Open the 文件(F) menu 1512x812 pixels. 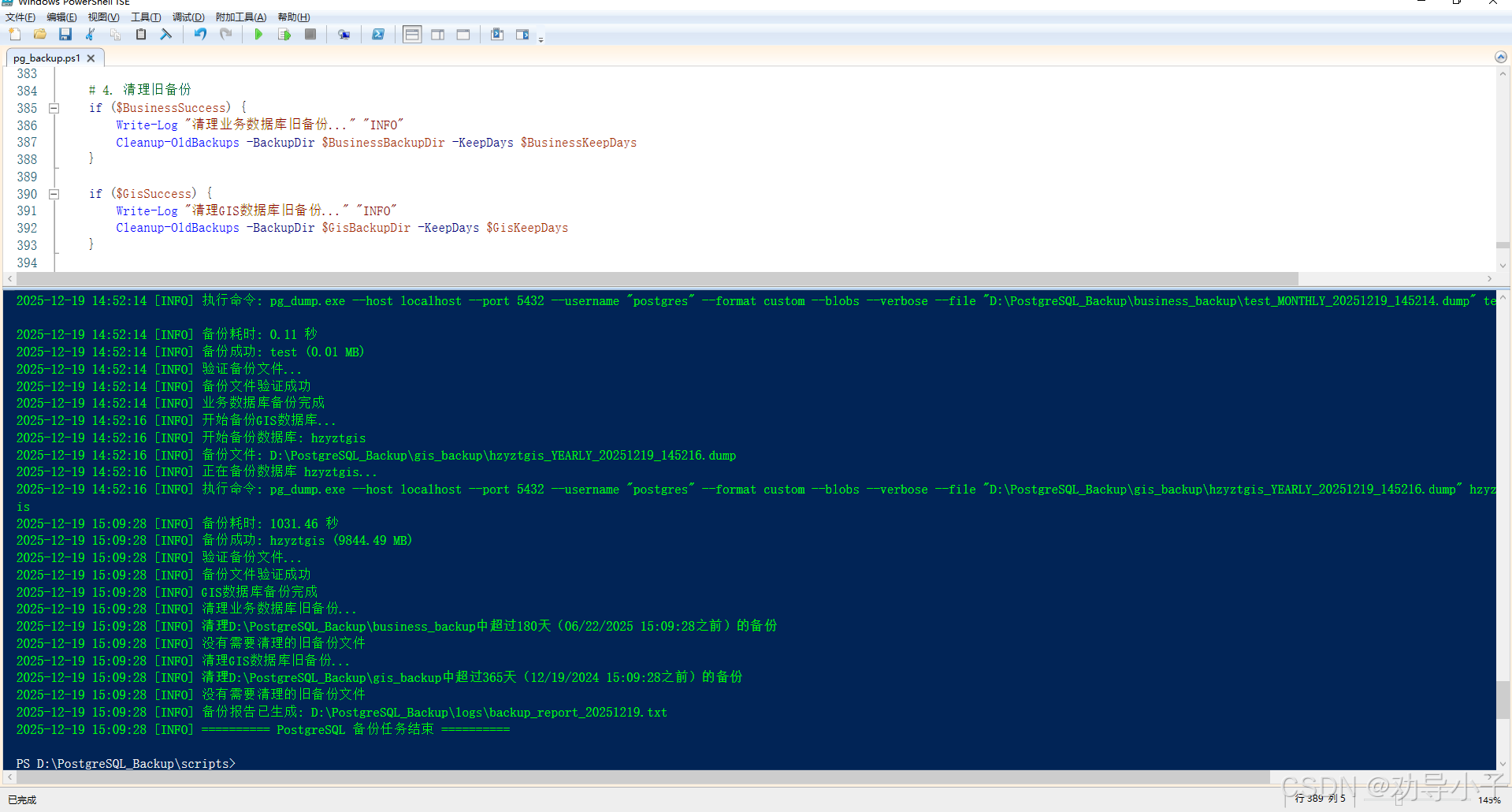[20, 17]
